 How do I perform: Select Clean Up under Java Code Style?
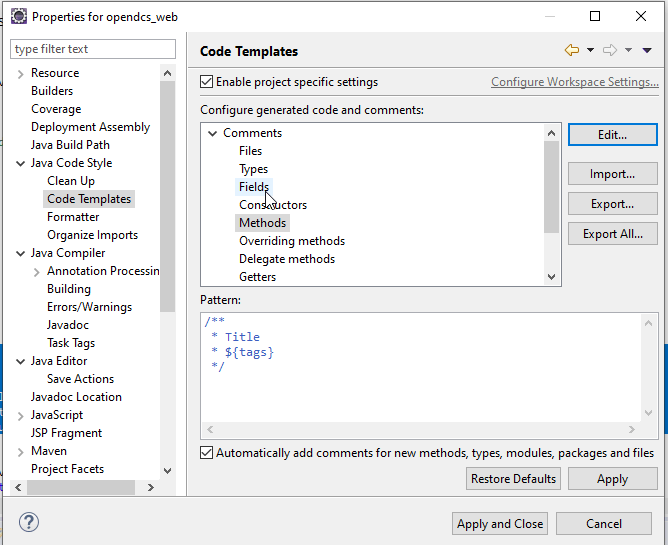[x=71, y=181]
